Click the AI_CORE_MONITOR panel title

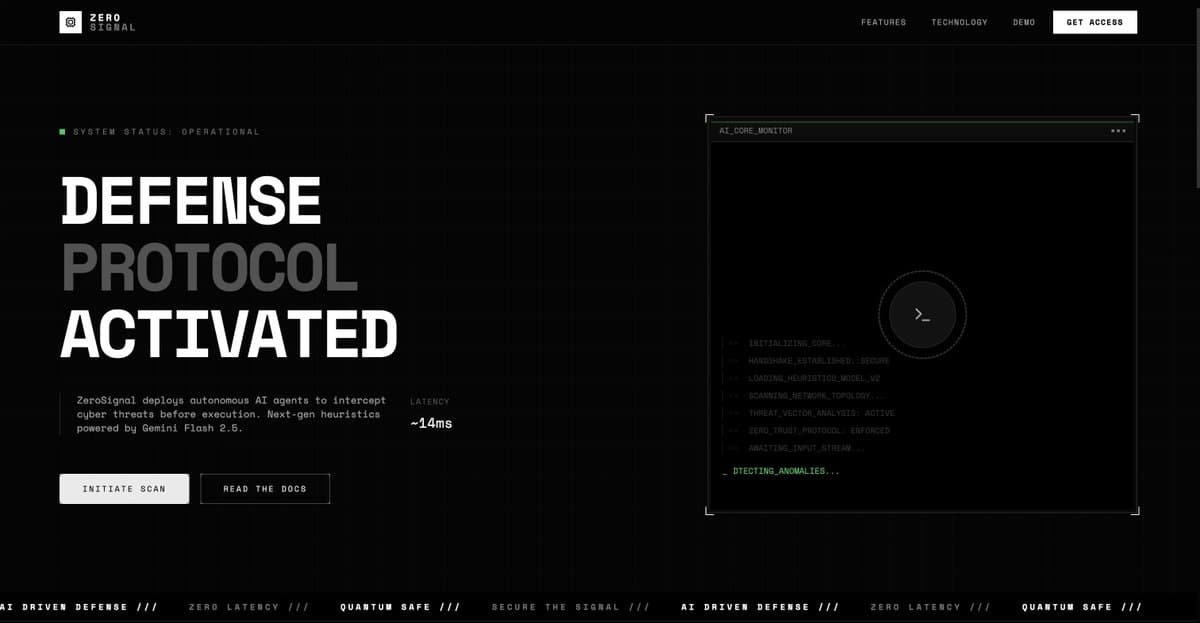coord(755,131)
